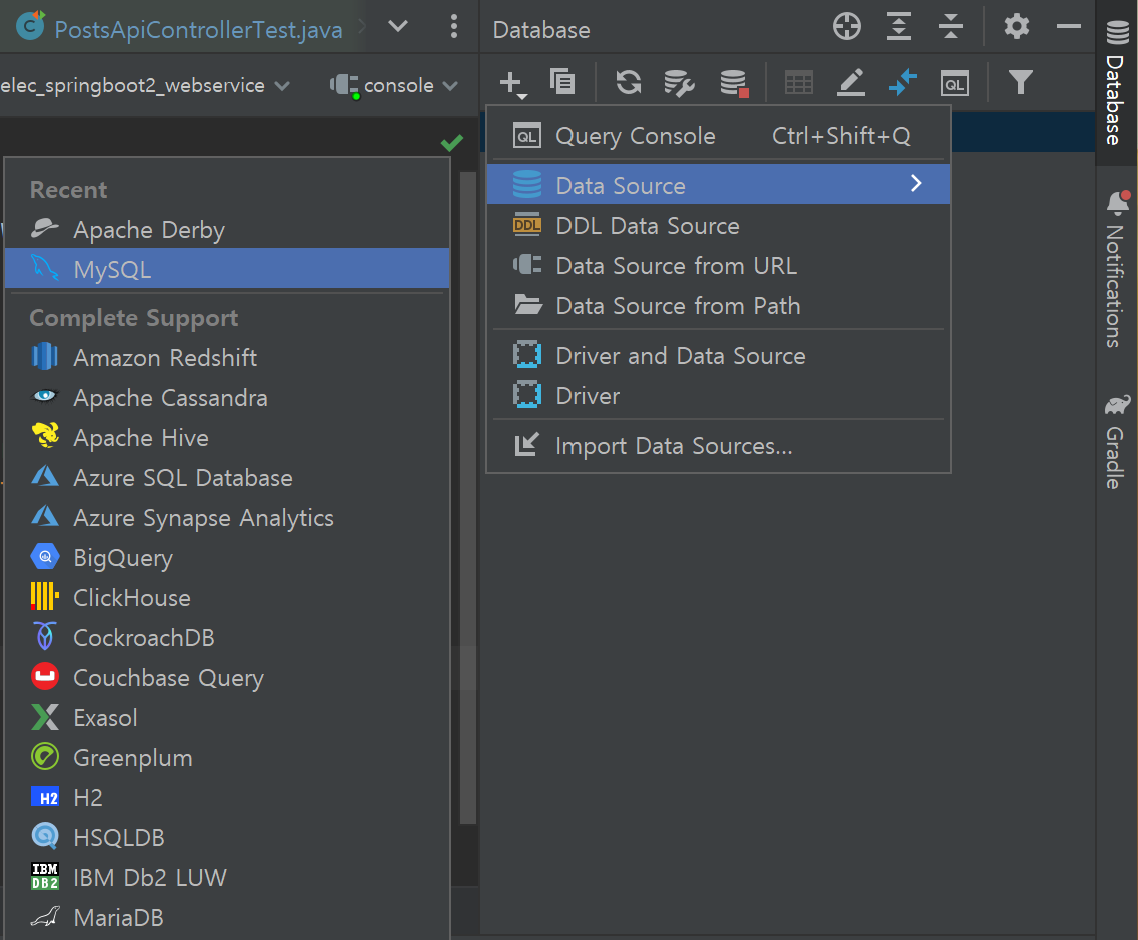Screen dimensions: 1138x940
Task: Click the Refresh icon in Database toolbar
Action: (x=629, y=82)
